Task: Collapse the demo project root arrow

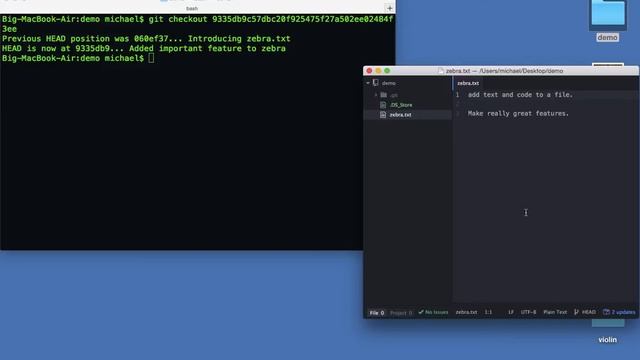Action: (x=368, y=83)
